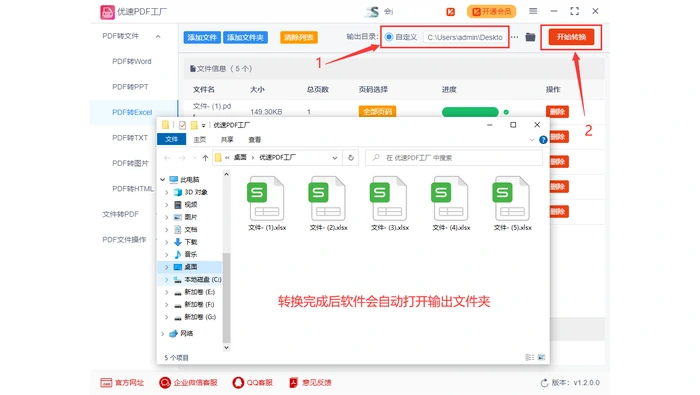Click Explorer forward arrow
This screenshot has width=700, height=395.
(182, 158)
